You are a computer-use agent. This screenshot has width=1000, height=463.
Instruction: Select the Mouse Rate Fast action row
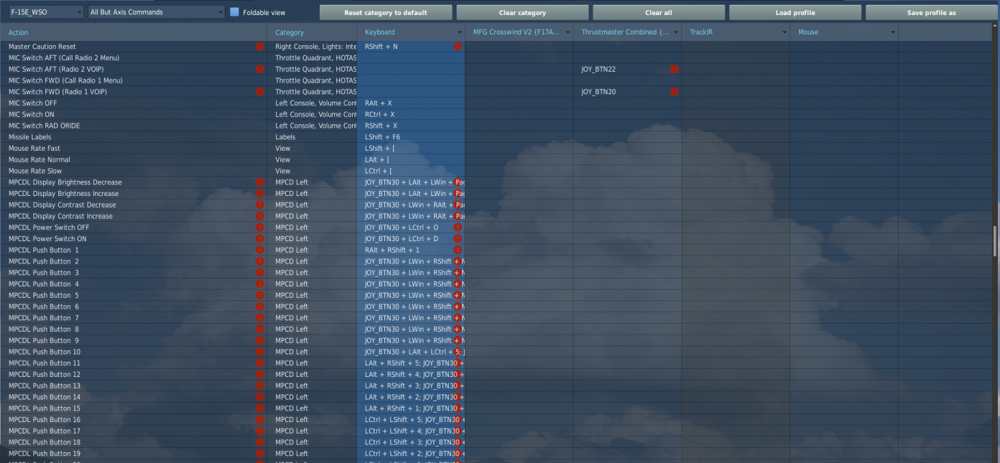(x=133, y=148)
